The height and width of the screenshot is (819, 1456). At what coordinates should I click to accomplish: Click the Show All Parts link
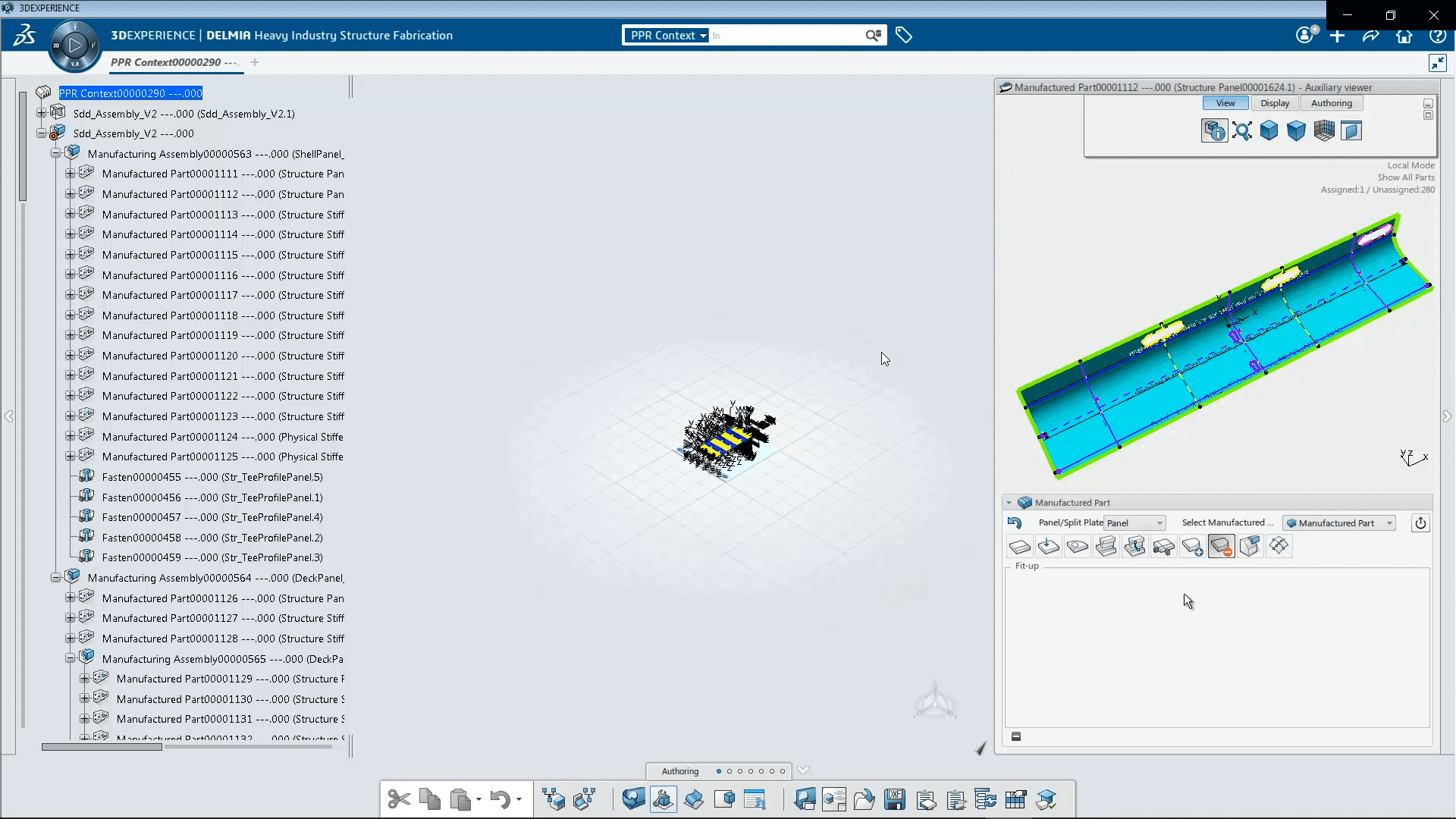click(x=1405, y=177)
